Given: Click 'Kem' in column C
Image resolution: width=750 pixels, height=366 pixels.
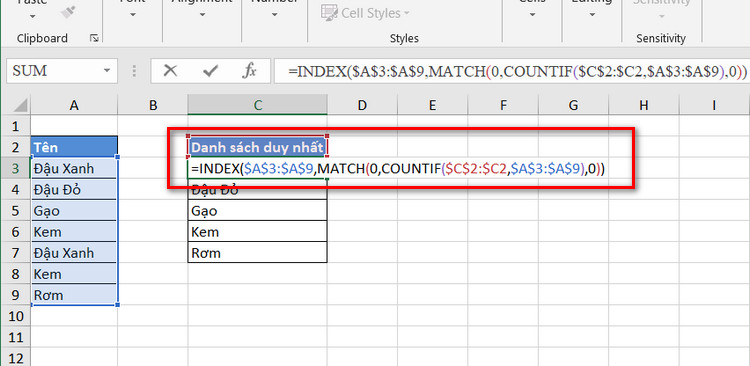Looking at the screenshot, I should click(258, 232).
